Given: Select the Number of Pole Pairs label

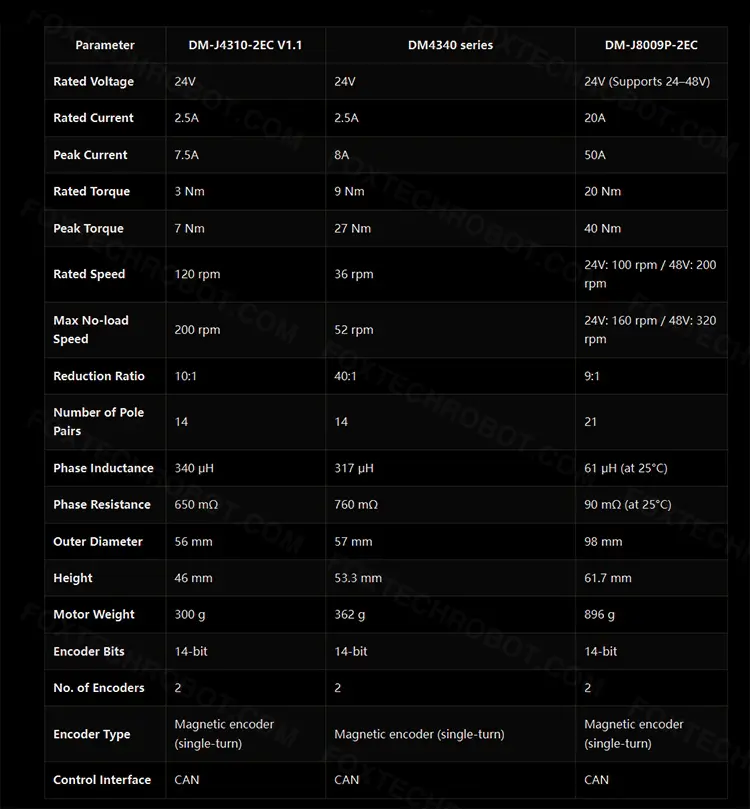Looking at the screenshot, I should [x=98, y=422].
